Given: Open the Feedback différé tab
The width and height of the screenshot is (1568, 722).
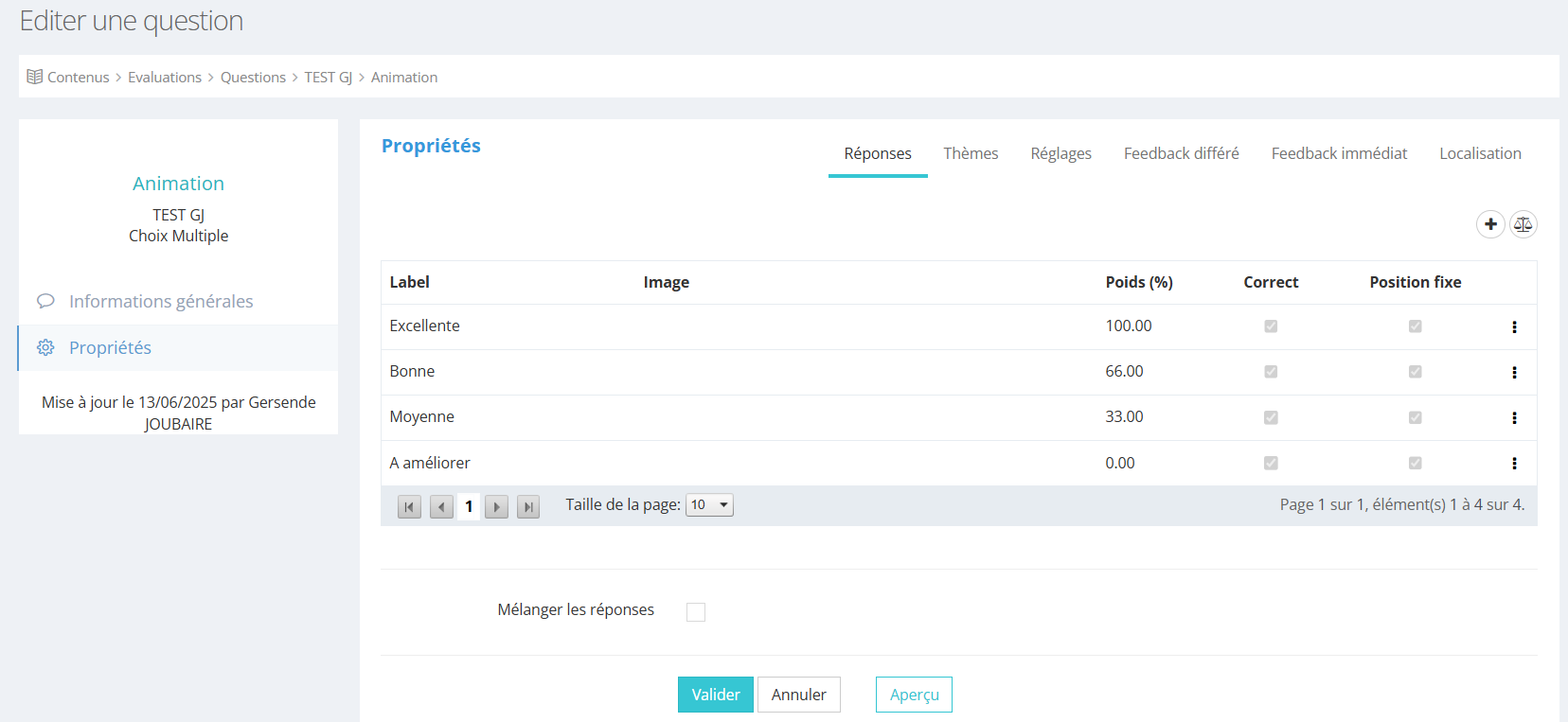Looking at the screenshot, I should coord(1181,153).
